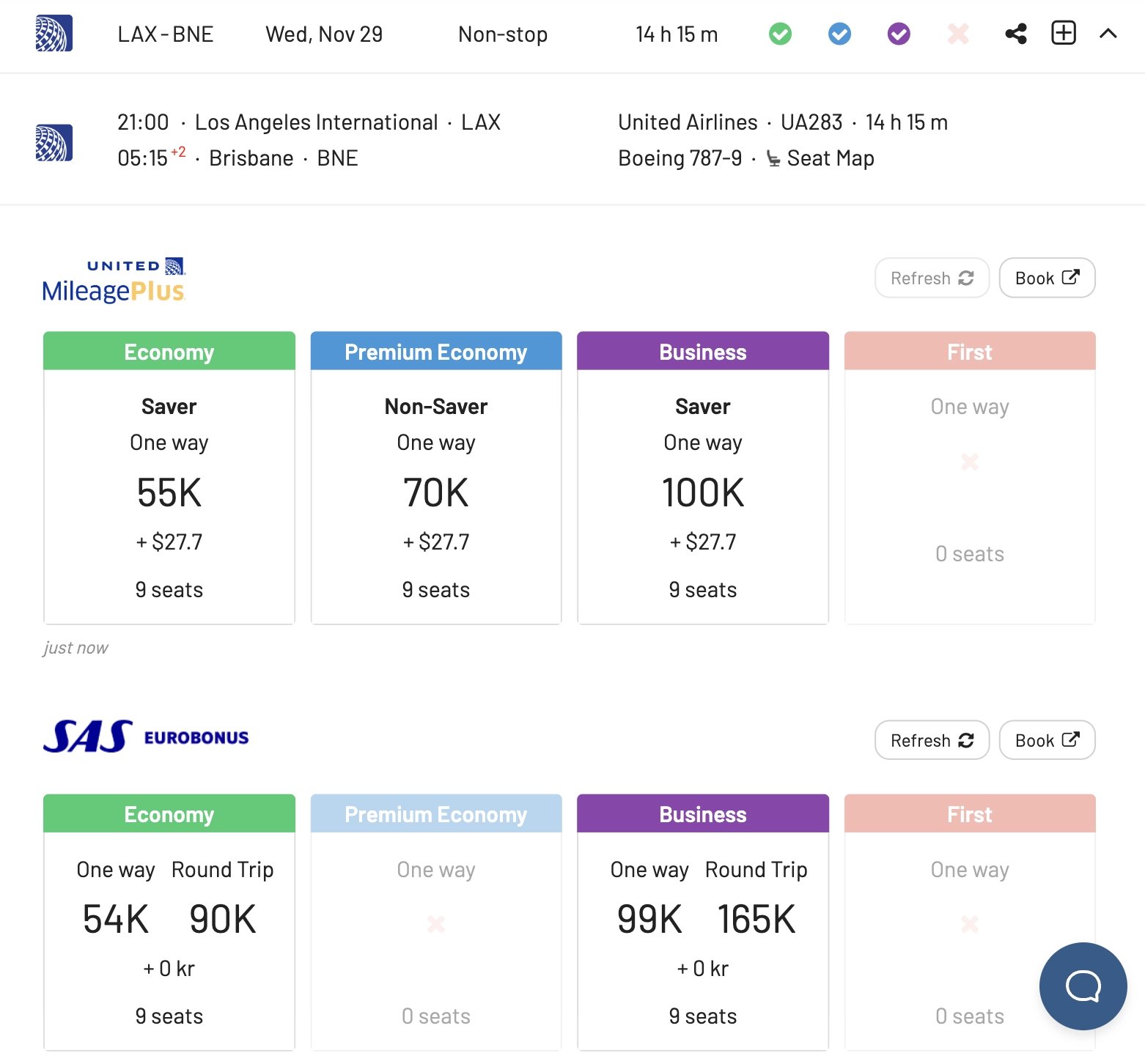Click the 70K premium economy price
Screen dimensions: 1145x1064
point(436,492)
